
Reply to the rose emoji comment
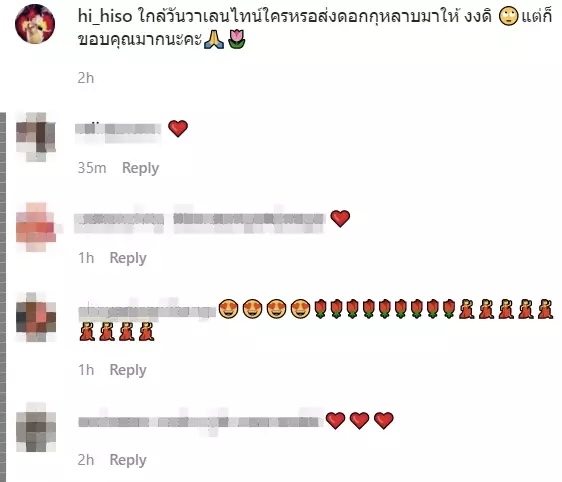point(128,370)
